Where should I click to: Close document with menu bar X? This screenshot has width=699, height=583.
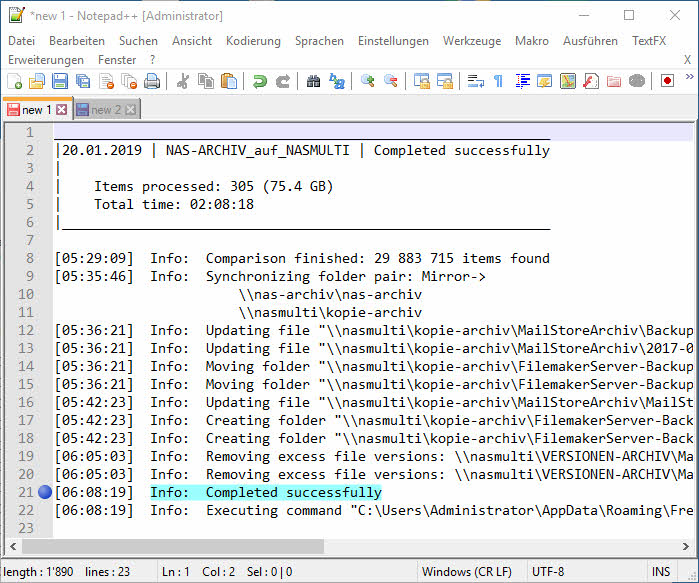[x=687, y=60]
